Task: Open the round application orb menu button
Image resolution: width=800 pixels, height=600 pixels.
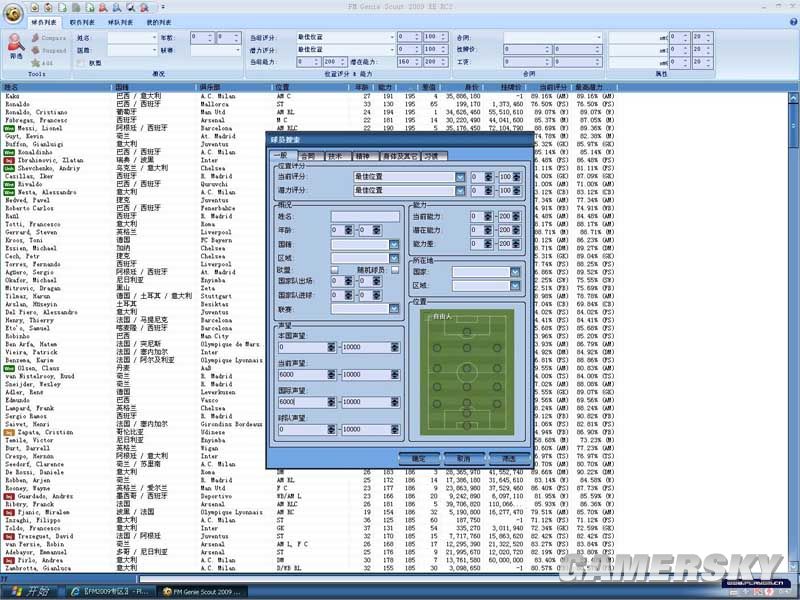Action: coord(13,13)
